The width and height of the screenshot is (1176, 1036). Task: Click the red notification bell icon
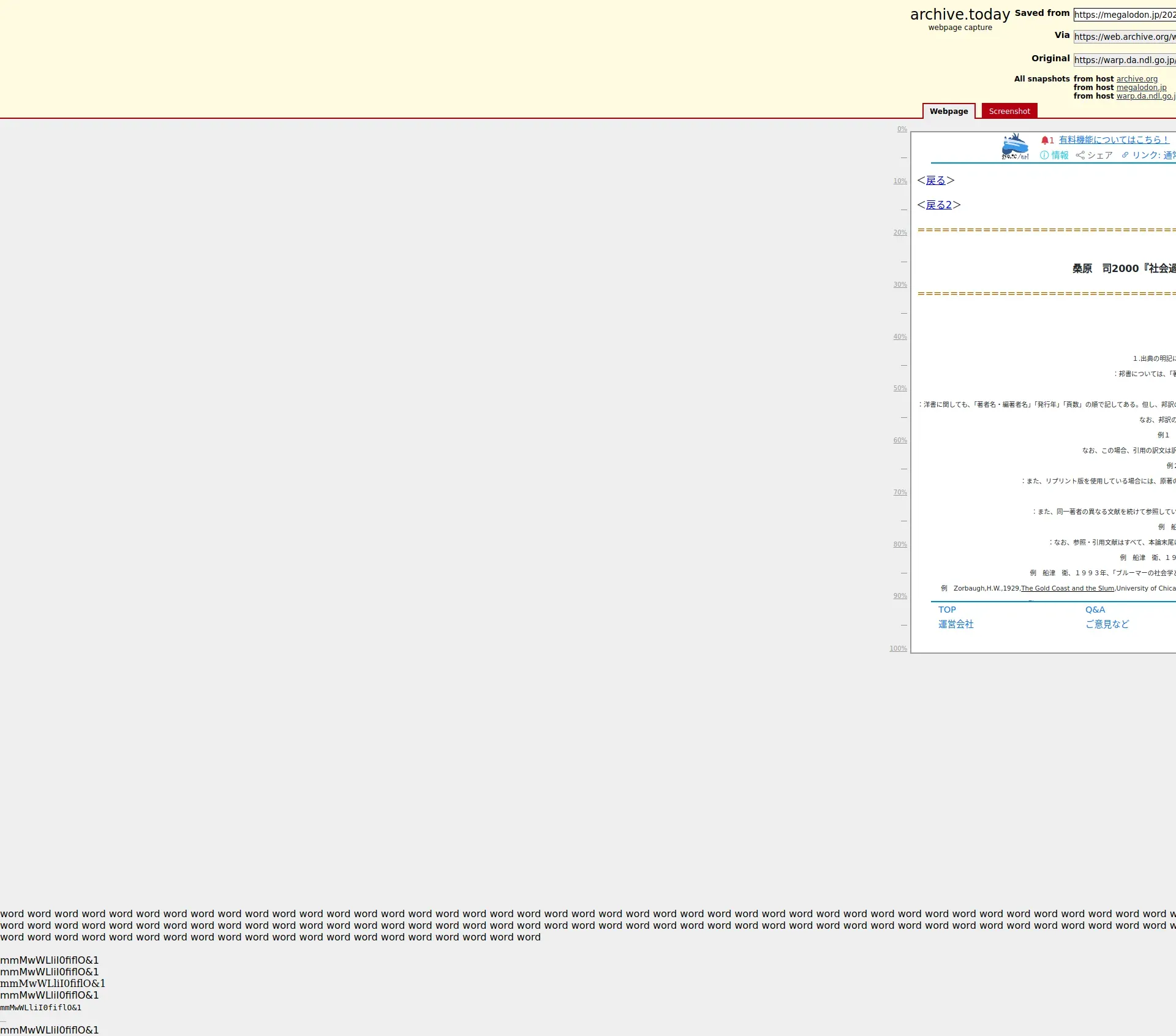tap(1045, 140)
